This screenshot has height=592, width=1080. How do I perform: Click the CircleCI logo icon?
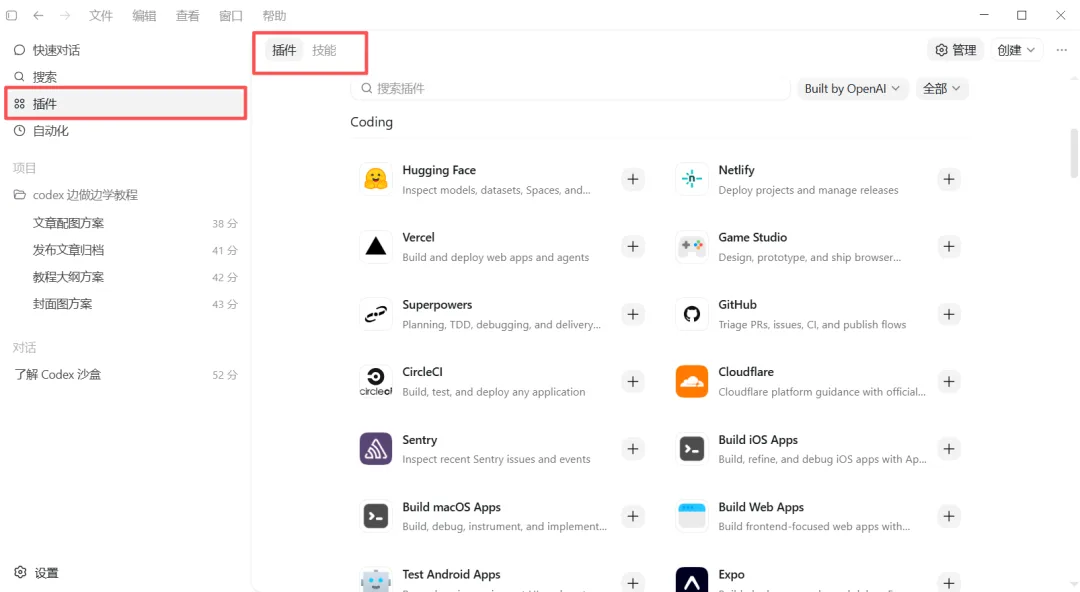tap(375, 381)
